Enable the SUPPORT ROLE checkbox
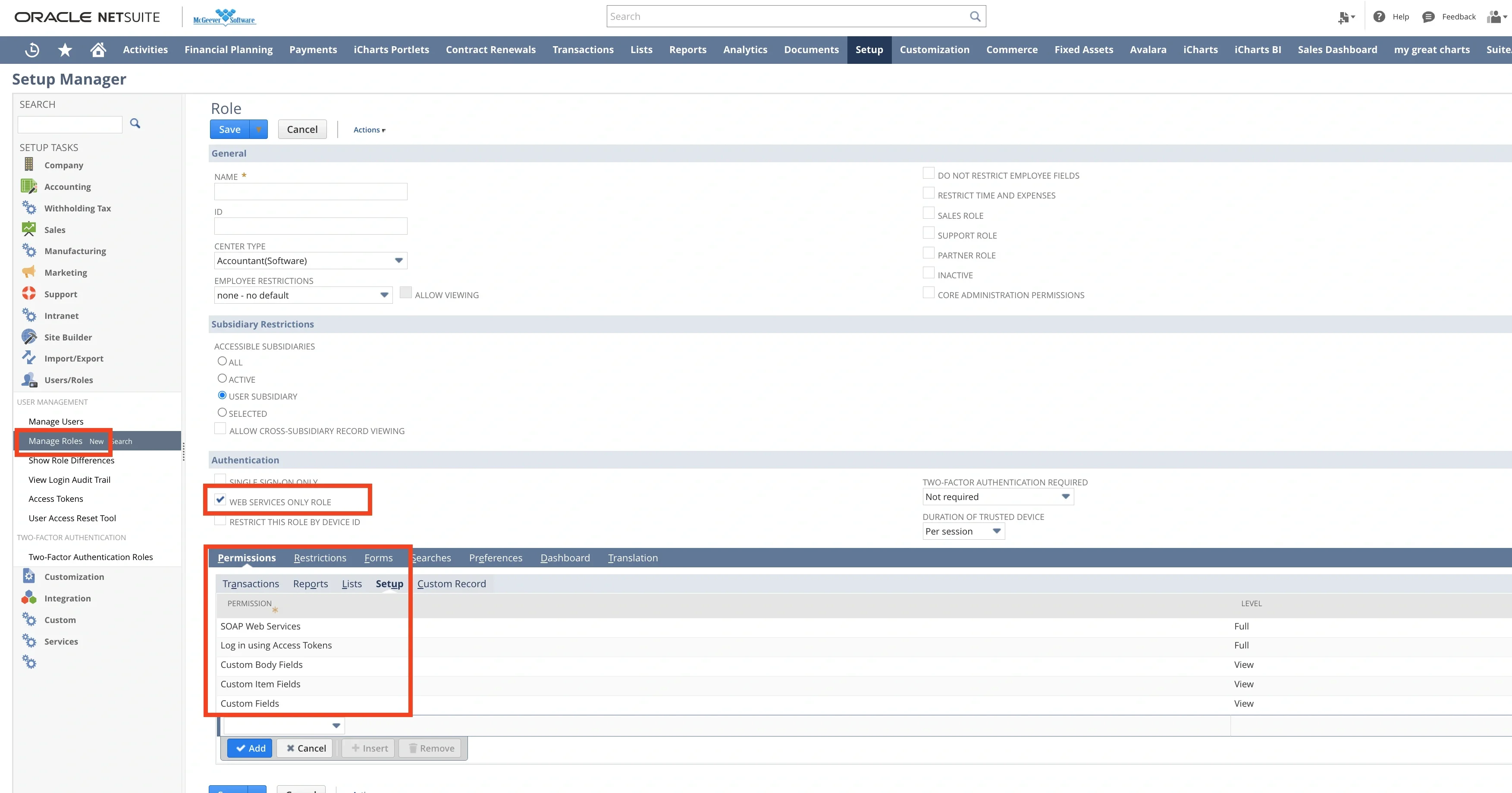This screenshot has width=1512, height=793. coord(929,233)
